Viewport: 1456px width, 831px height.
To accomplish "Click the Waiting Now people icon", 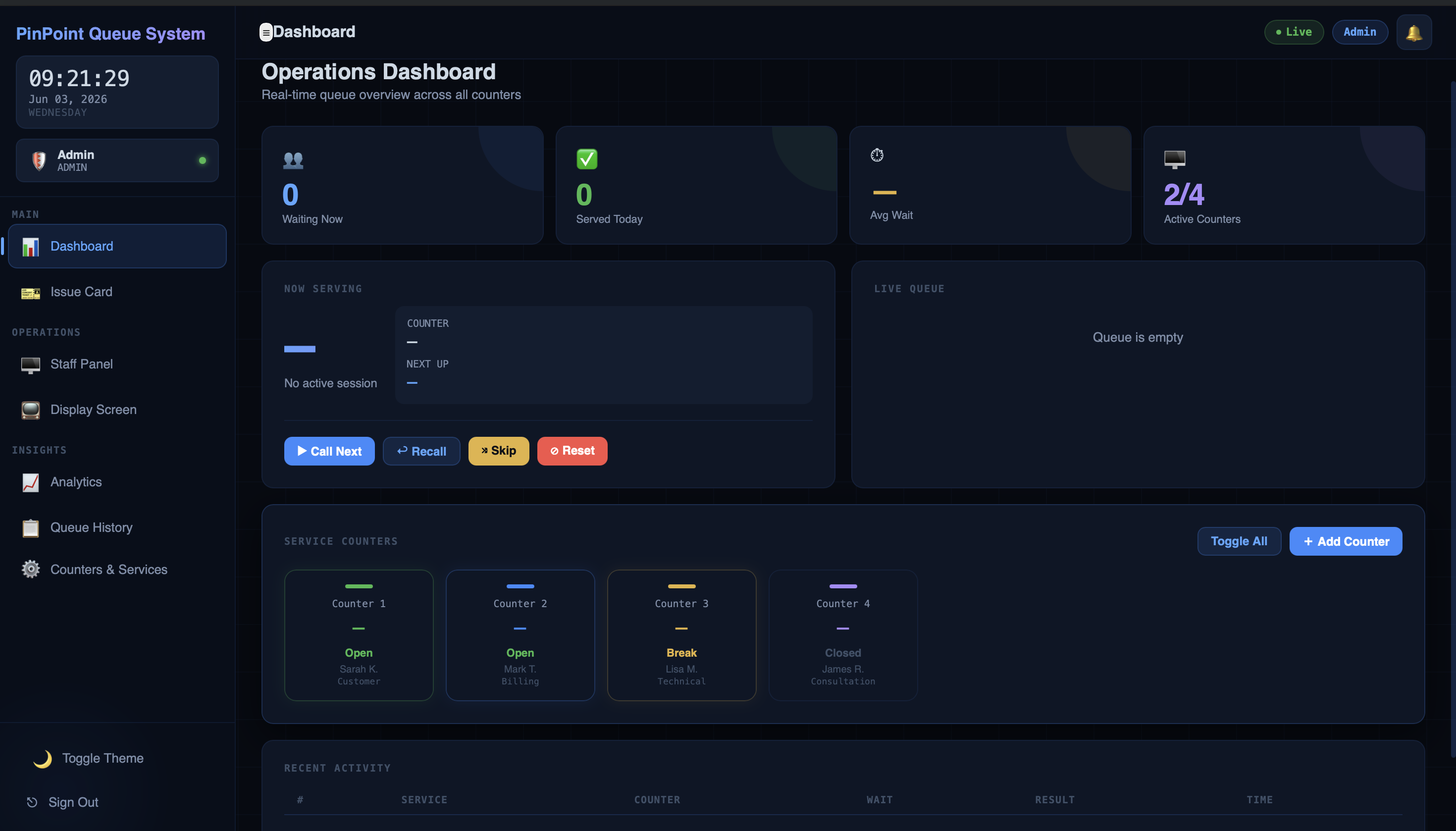I will click(x=293, y=160).
